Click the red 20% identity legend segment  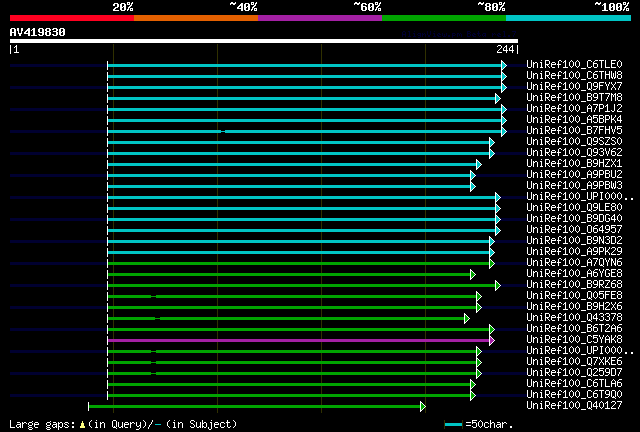click(x=72, y=18)
